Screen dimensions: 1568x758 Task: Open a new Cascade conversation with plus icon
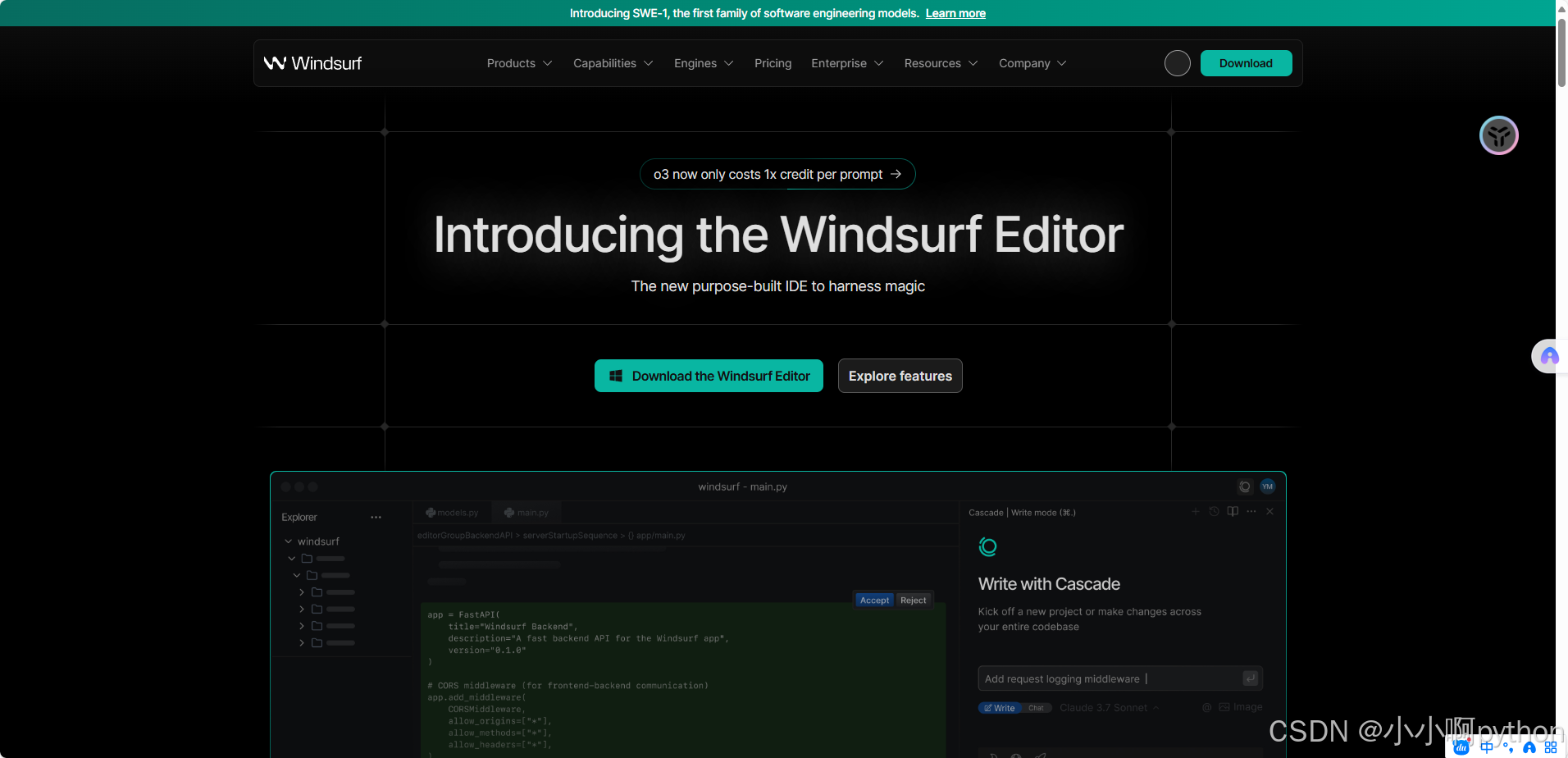click(x=1195, y=511)
